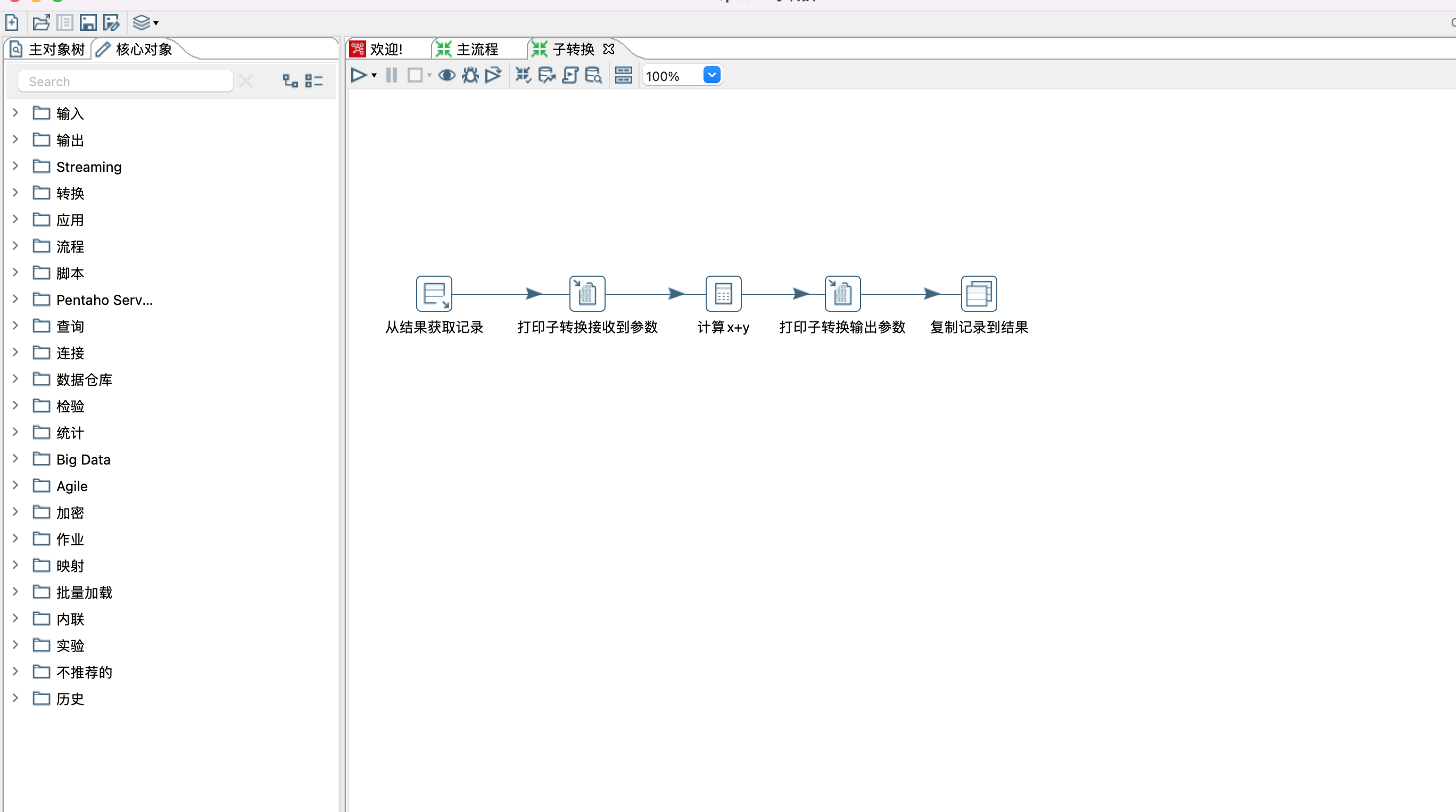Click the '从结果获取记录' step icon
Viewport: 1456px width, 812px height.
click(x=434, y=293)
